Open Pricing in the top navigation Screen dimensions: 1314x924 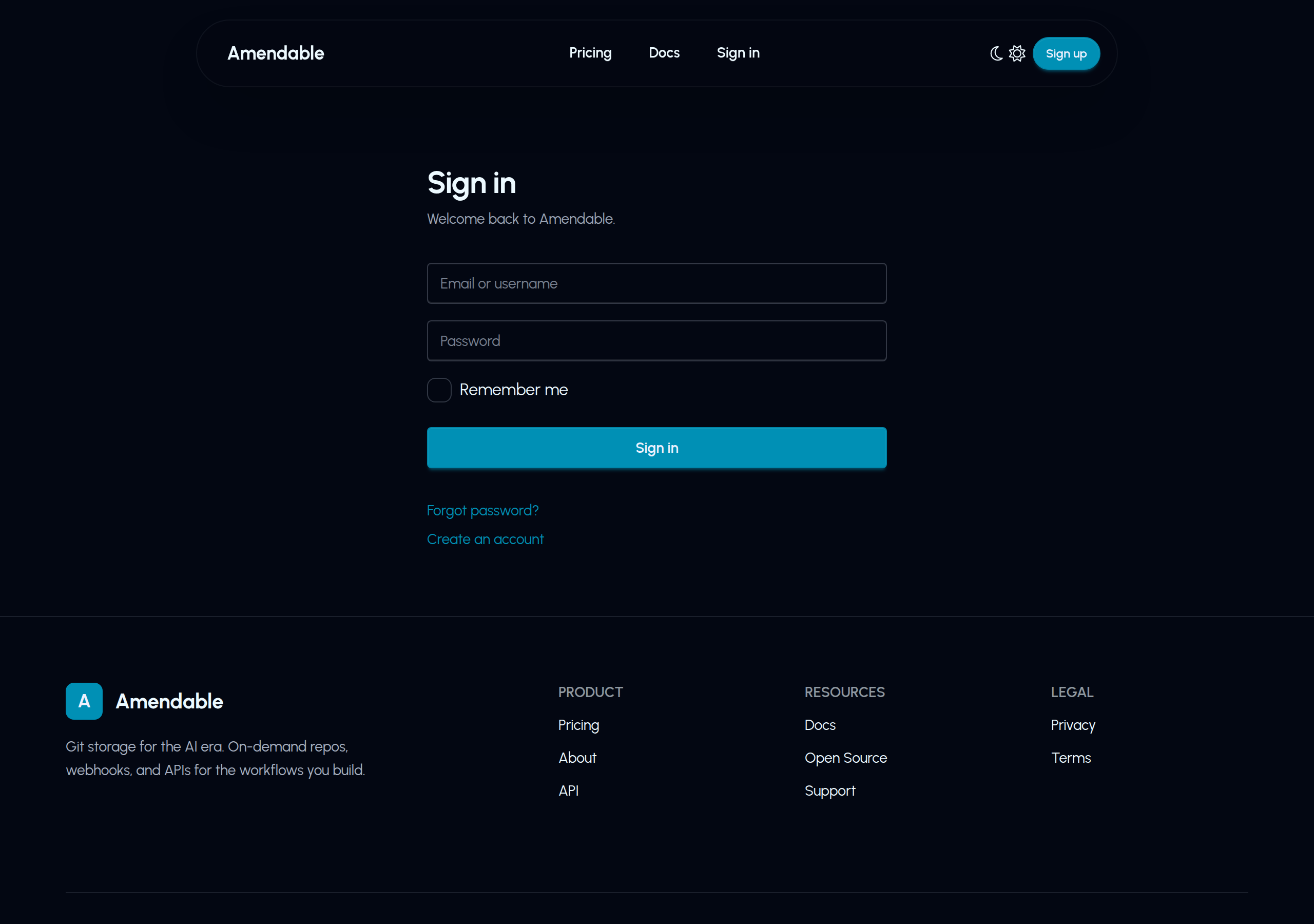pos(590,53)
